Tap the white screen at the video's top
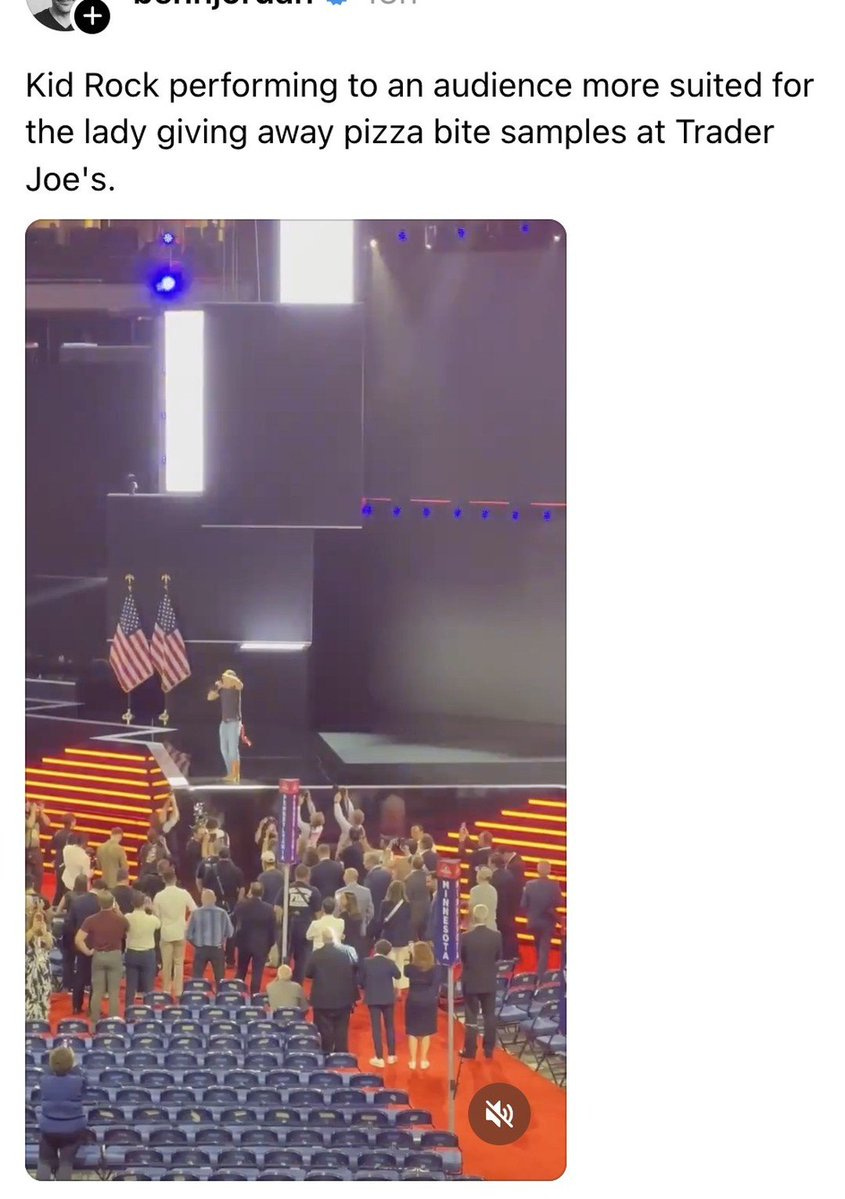845x1199 pixels. tap(317, 262)
